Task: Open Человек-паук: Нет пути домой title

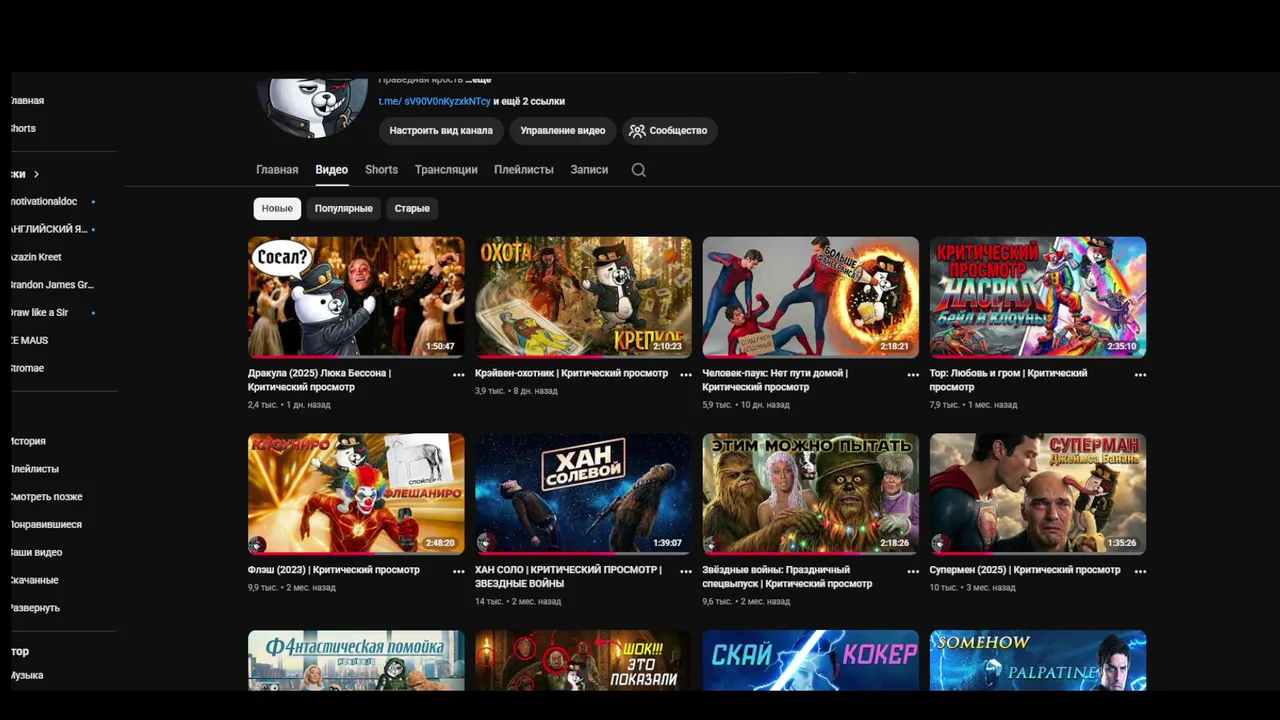Action: (x=774, y=380)
